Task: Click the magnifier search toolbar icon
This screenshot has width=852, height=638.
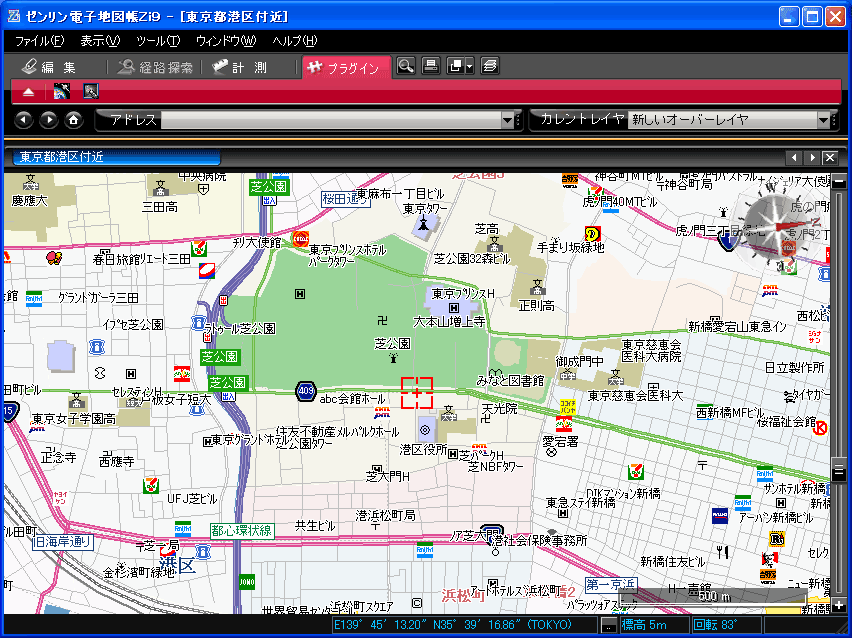Action: point(406,66)
